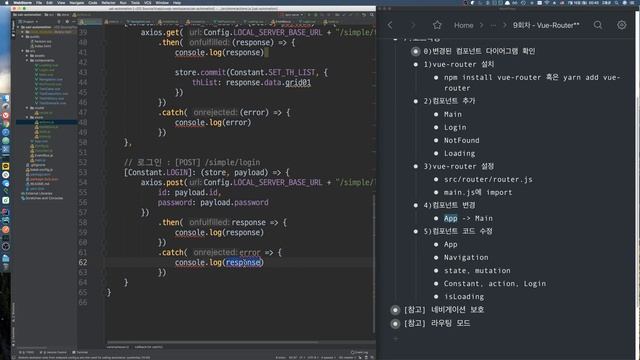This screenshot has width=640, height=360.
Task: Open the Navigate menu
Action: click(76, 2)
